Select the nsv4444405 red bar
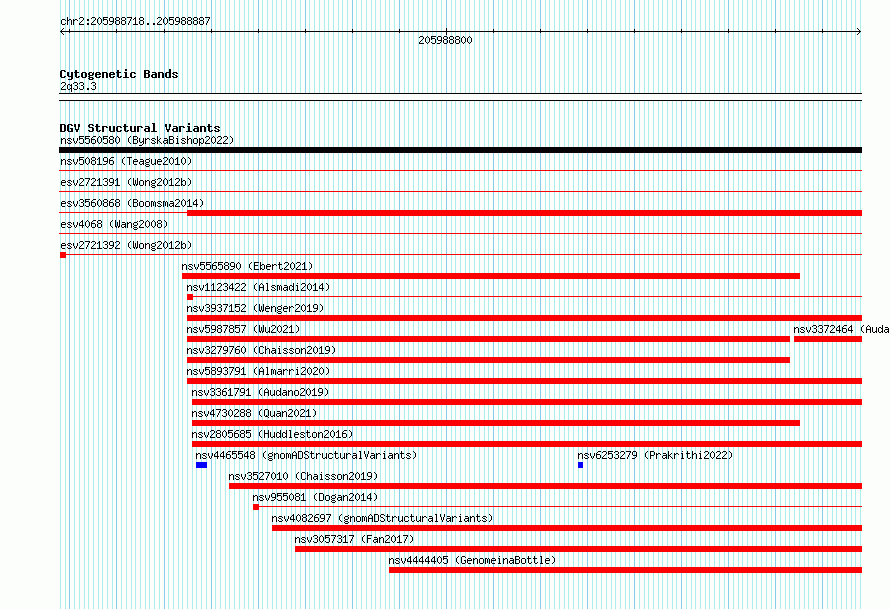Viewport: 890px width, 609px height. coord(625,570)
